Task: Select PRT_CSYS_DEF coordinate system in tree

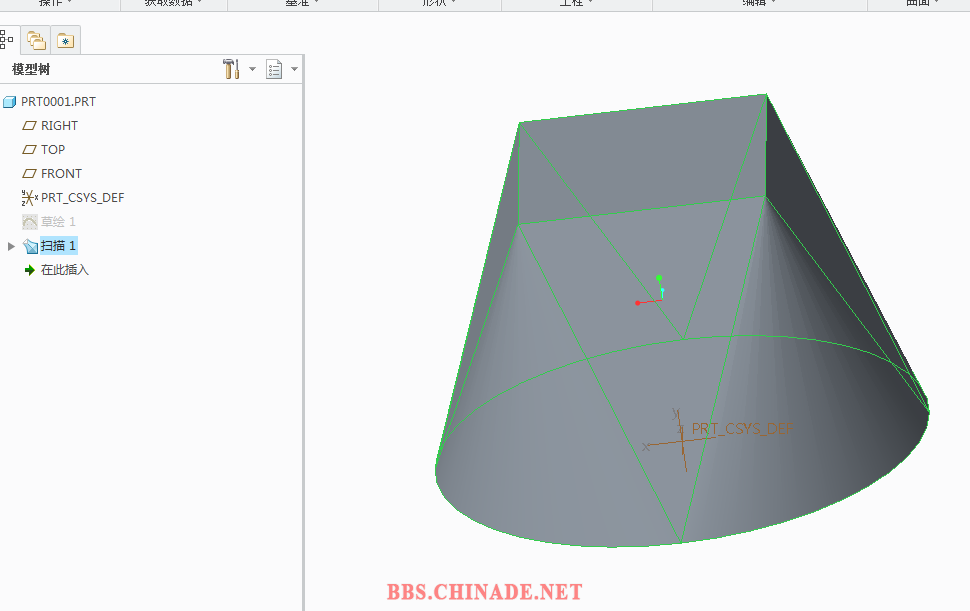Action: tap(82, 198)
